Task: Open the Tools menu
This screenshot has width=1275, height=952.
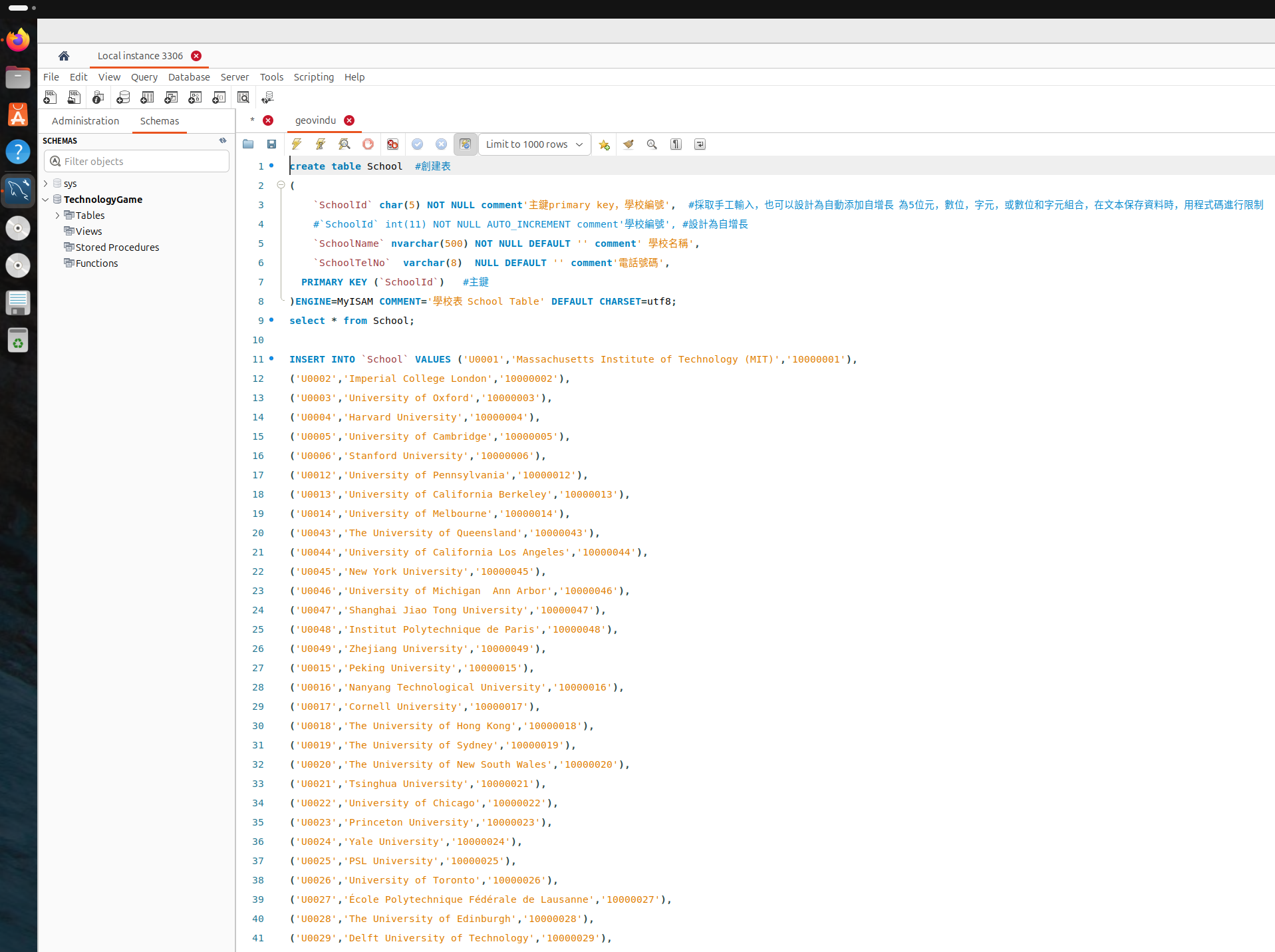Action: point(272,77)
